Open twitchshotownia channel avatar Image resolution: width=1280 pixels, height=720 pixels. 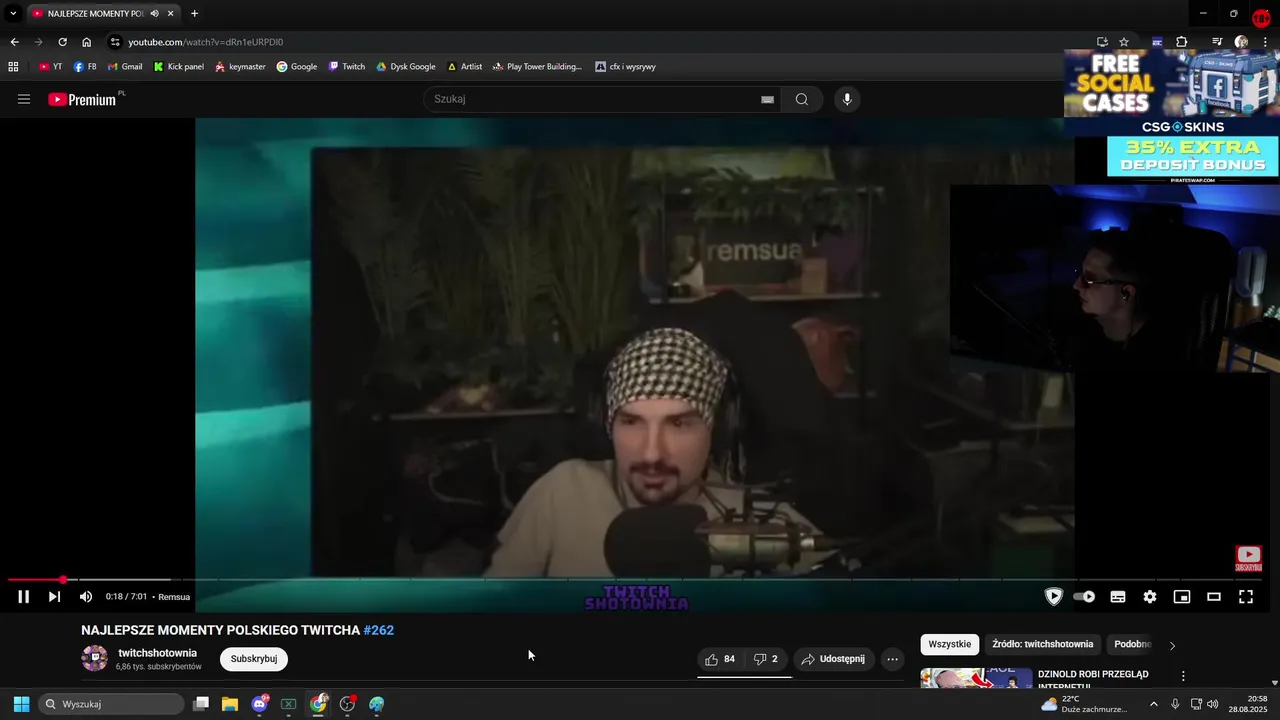click(94, 658)
